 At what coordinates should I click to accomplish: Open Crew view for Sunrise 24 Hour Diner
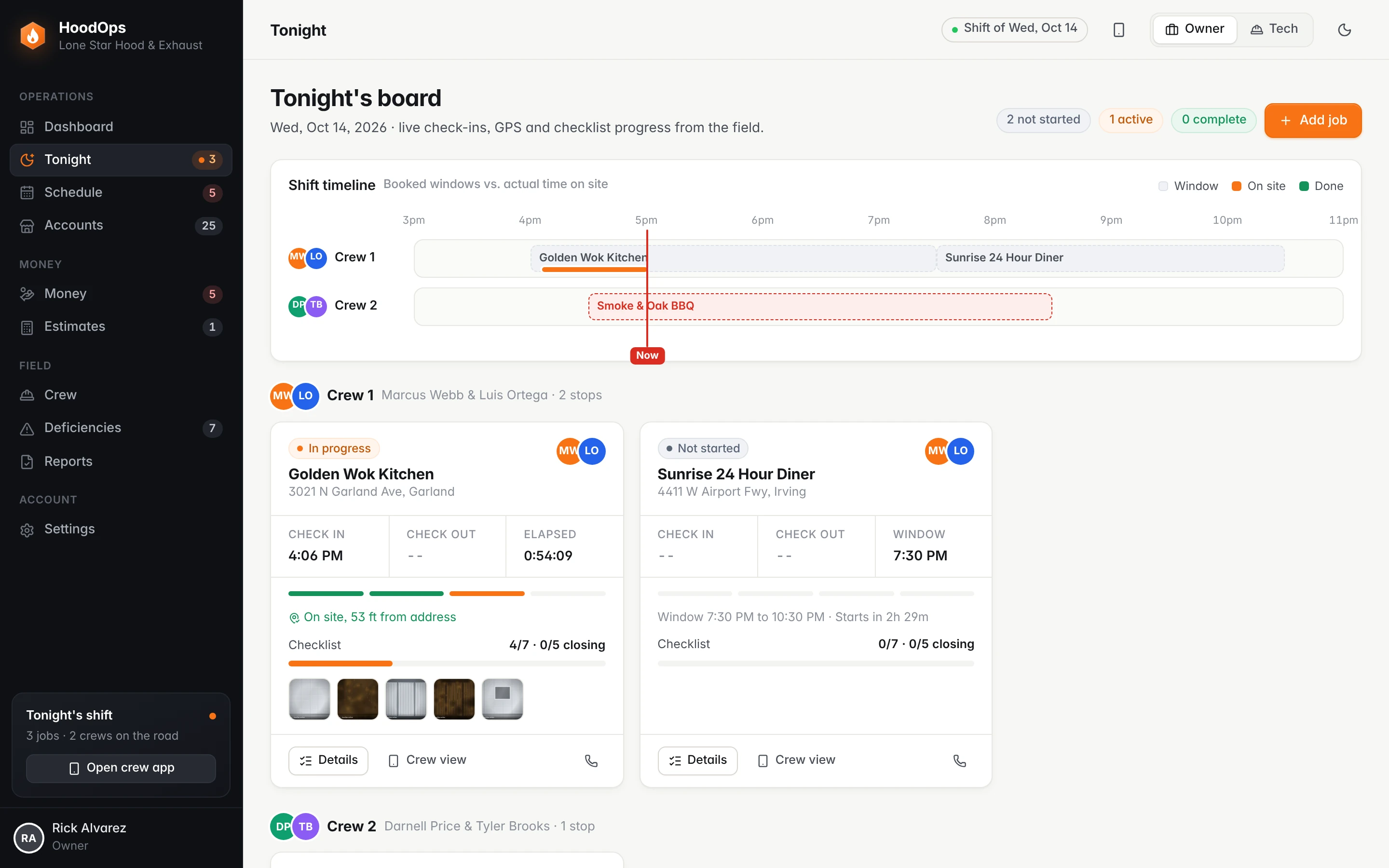pos(796,760)
